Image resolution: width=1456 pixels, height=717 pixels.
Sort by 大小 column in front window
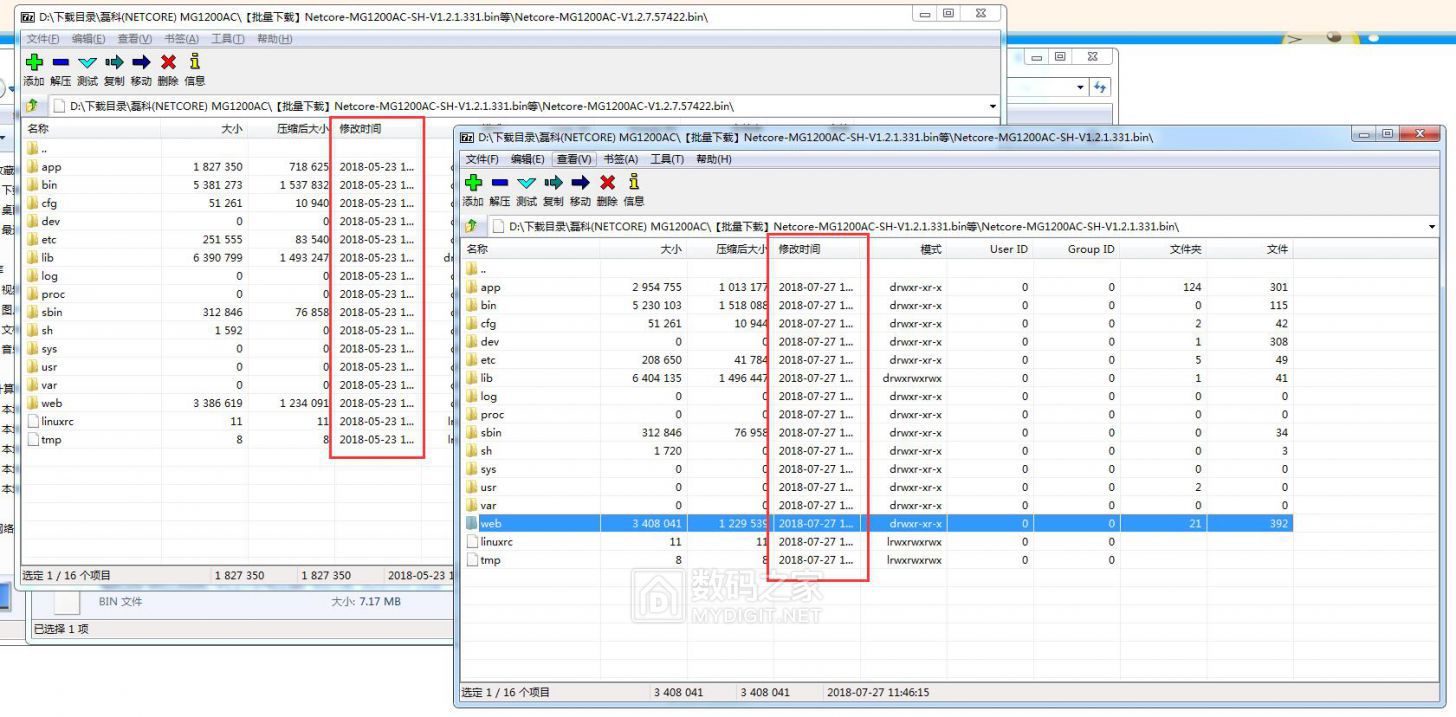point(644,249)
